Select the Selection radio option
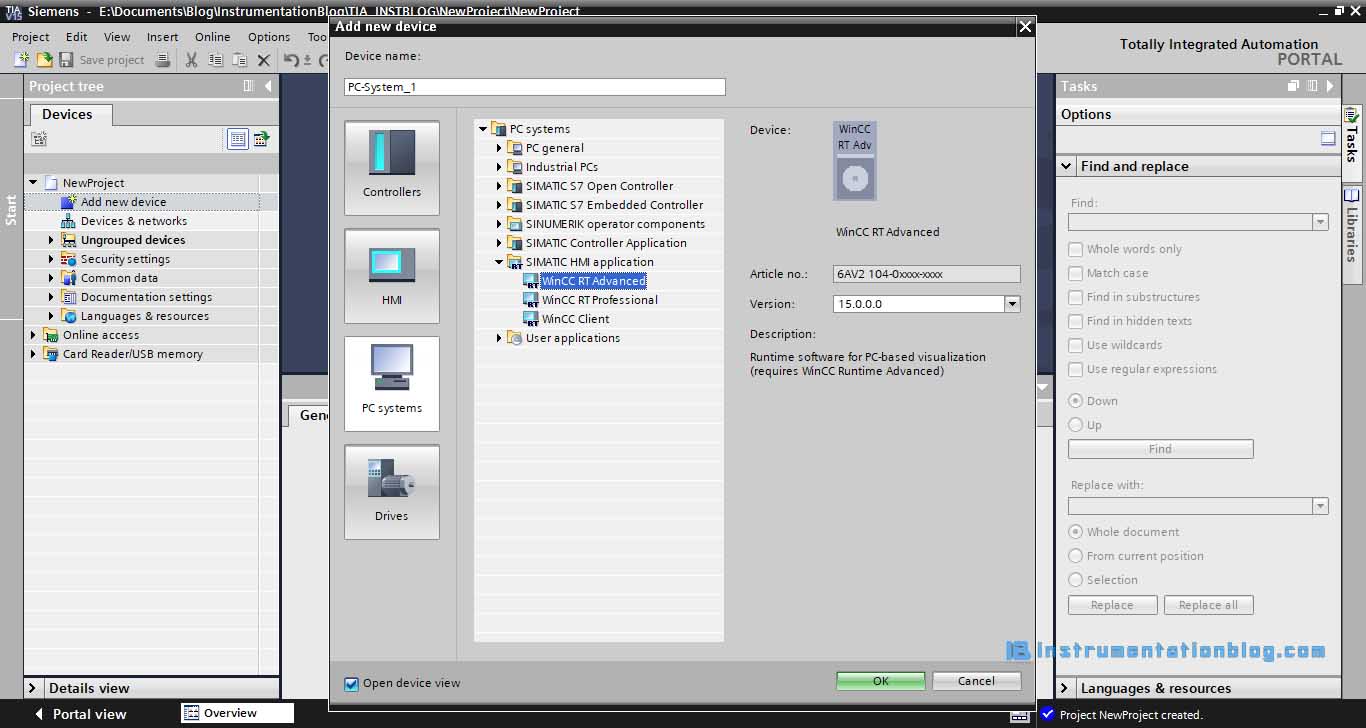This screenshot has height=728, width=1366. coord(1076,580)
